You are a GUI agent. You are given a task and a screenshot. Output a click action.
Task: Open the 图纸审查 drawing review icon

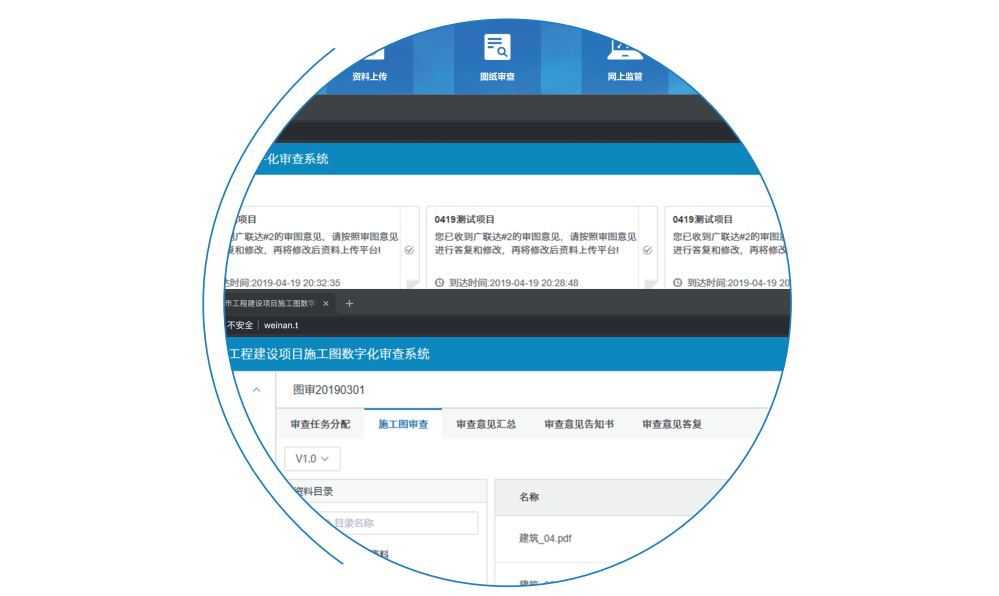tap(497, 48)
